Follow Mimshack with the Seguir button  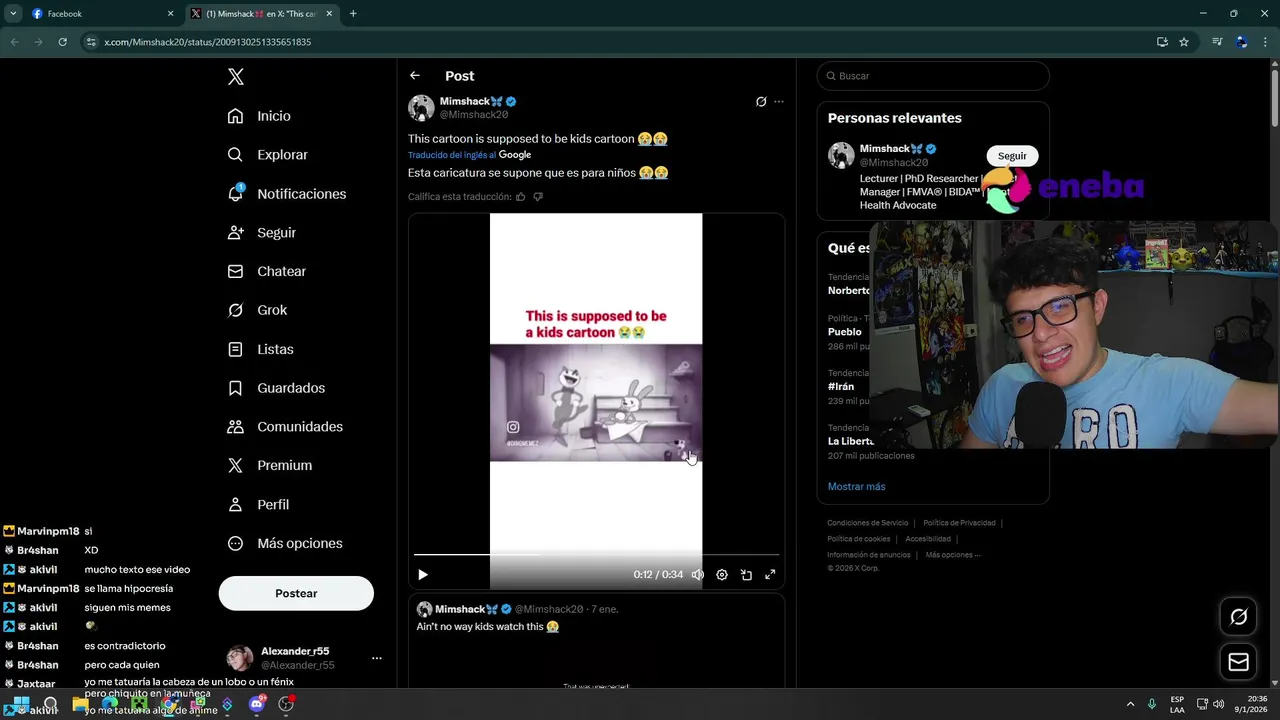point(1012,156)
